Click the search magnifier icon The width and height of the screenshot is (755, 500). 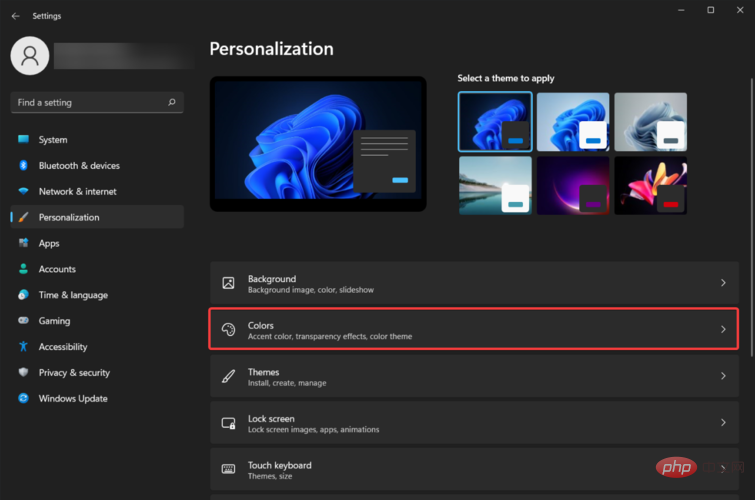[172, 102]
